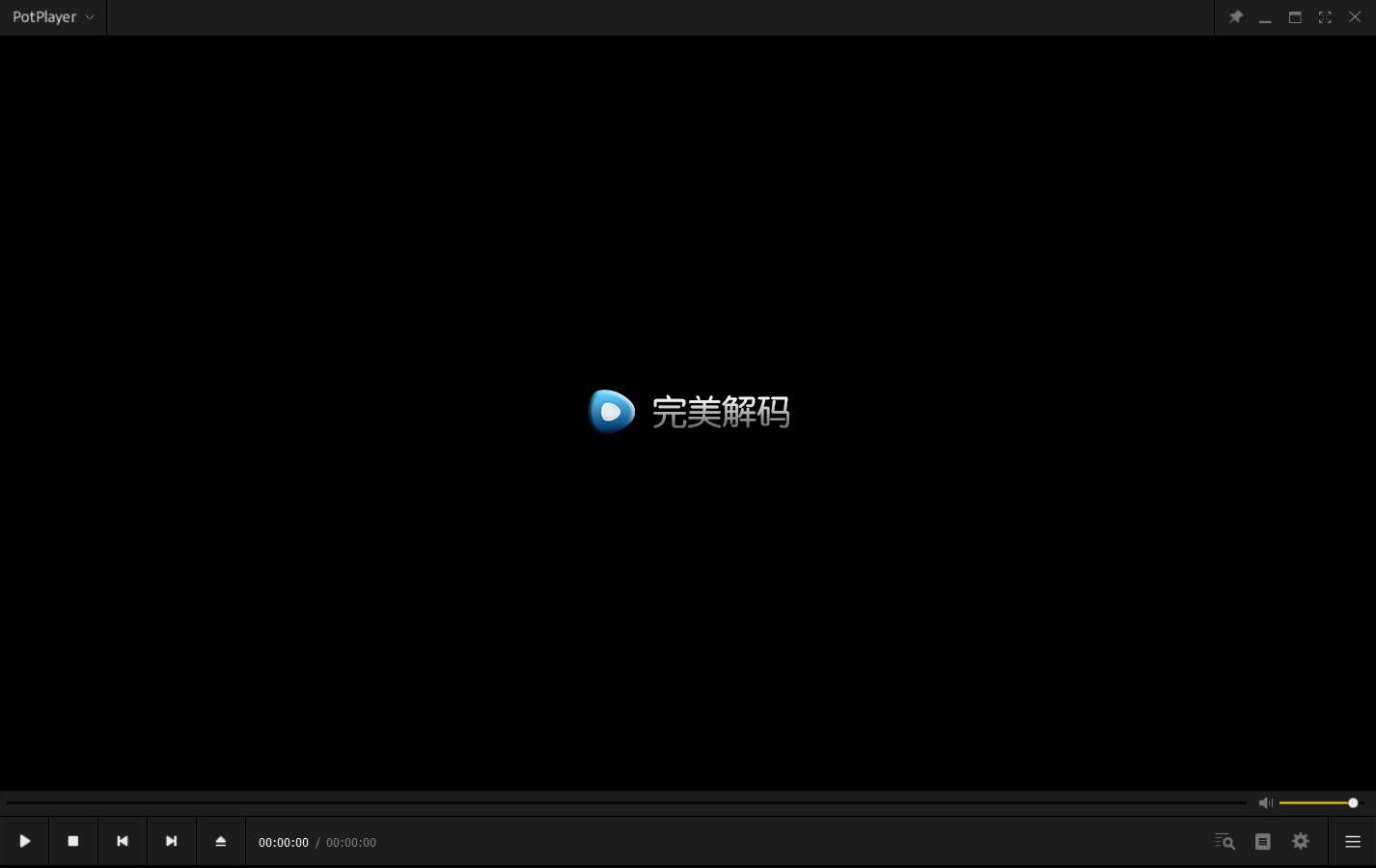1376x868 pixels.
Task: Maximize the PotPlayer window
Action: point(1295,17)
